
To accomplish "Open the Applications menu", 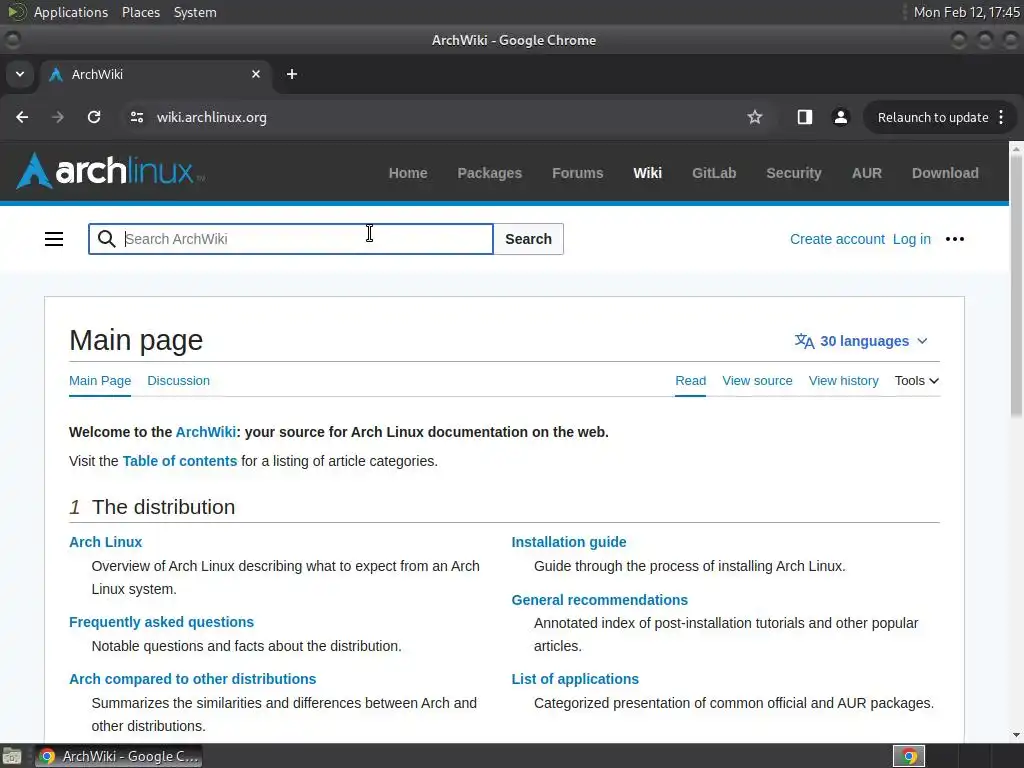I will (71, 12).
